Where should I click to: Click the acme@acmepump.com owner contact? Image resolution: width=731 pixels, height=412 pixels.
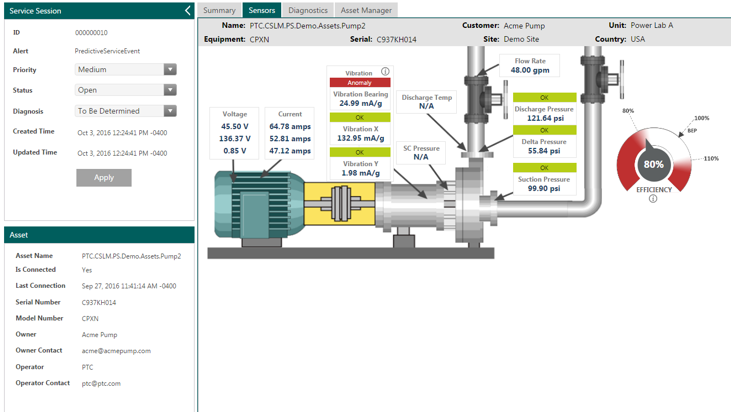click(x=116, y=351)
